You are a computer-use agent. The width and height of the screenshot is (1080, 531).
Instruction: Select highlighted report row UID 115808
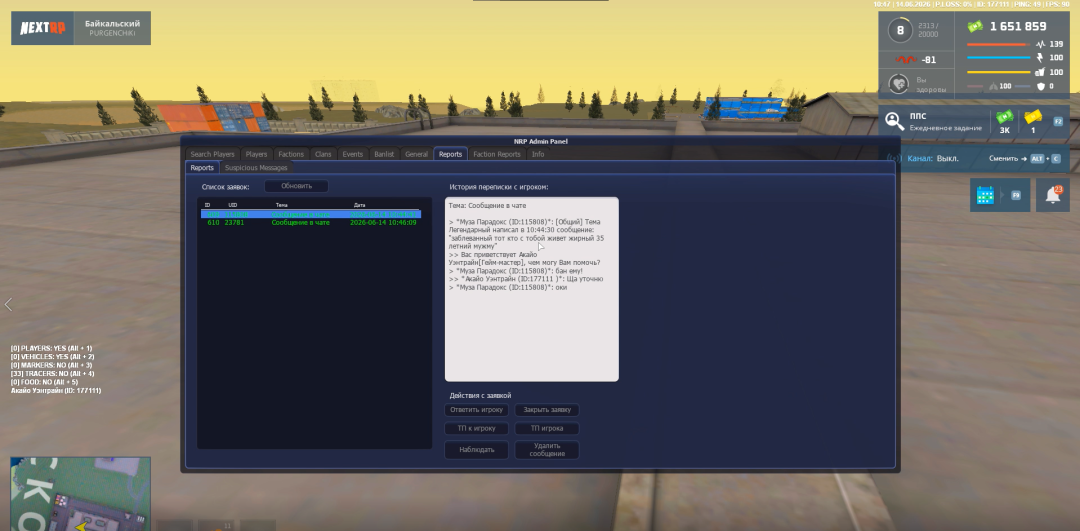point(311,214)
